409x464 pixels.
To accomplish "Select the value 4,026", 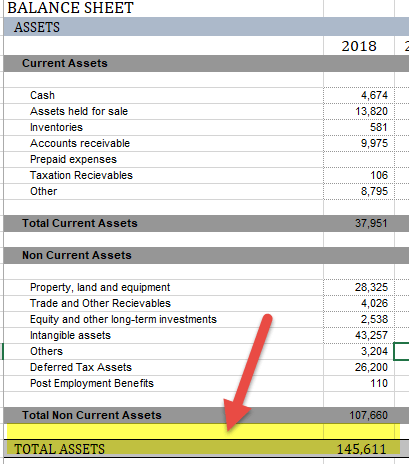I will (x=374, y=303).
